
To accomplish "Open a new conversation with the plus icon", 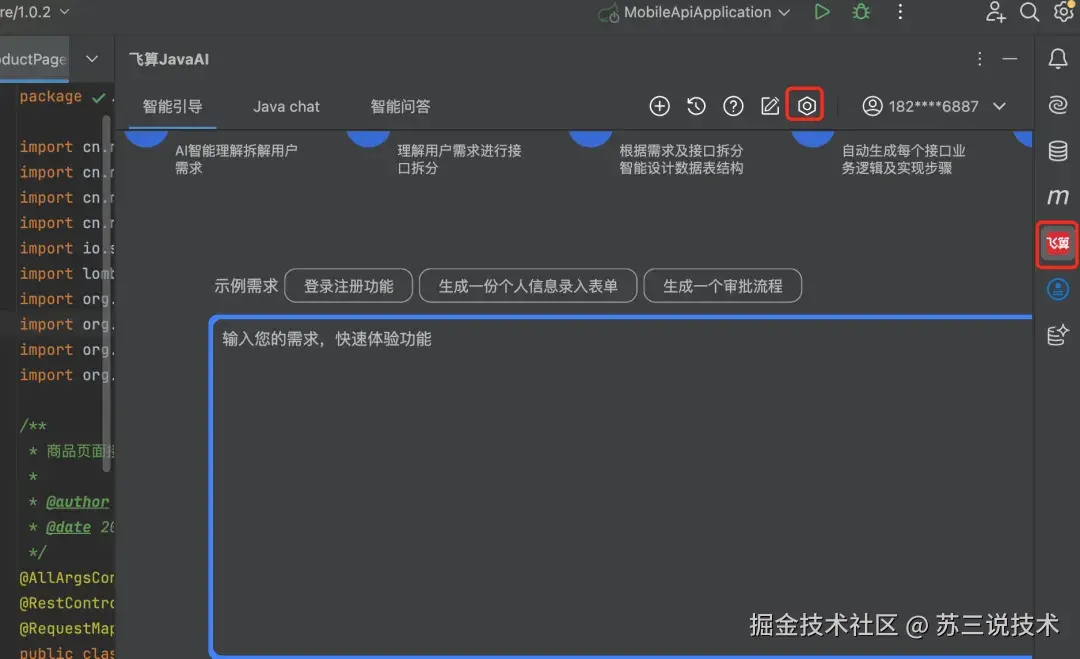I will [x=659, y=106].
